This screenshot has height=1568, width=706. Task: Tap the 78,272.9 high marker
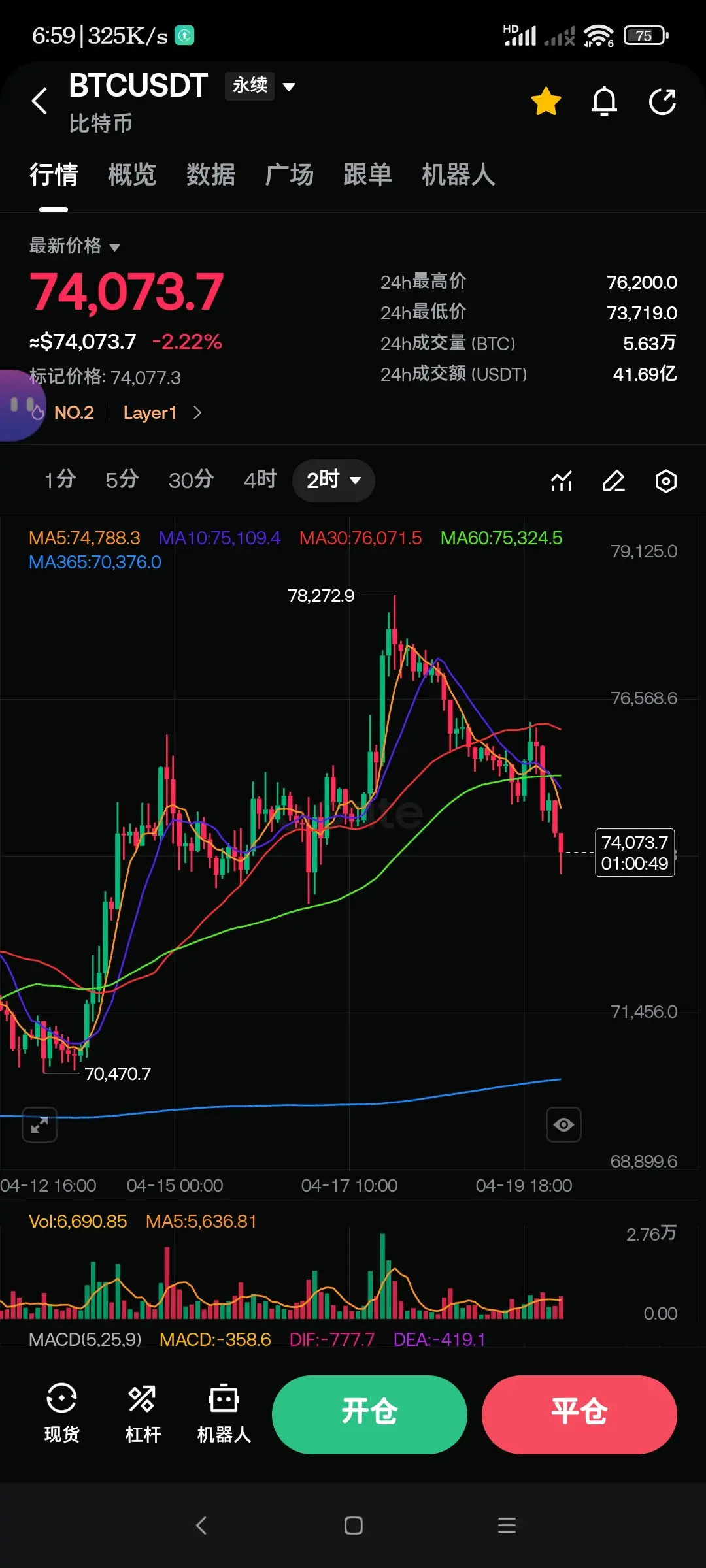point(321,595)
